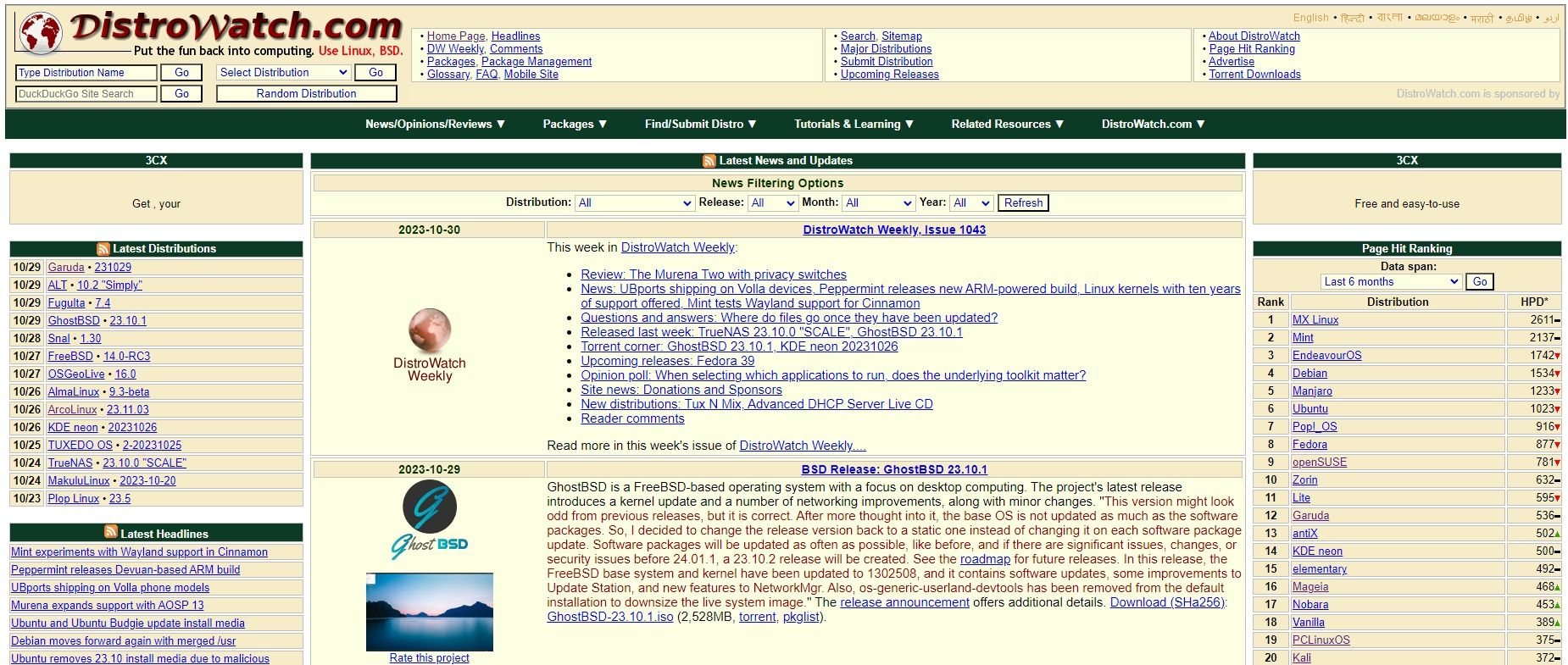
Task: Click the Random Distribution button
Action: tap(306, 94)
